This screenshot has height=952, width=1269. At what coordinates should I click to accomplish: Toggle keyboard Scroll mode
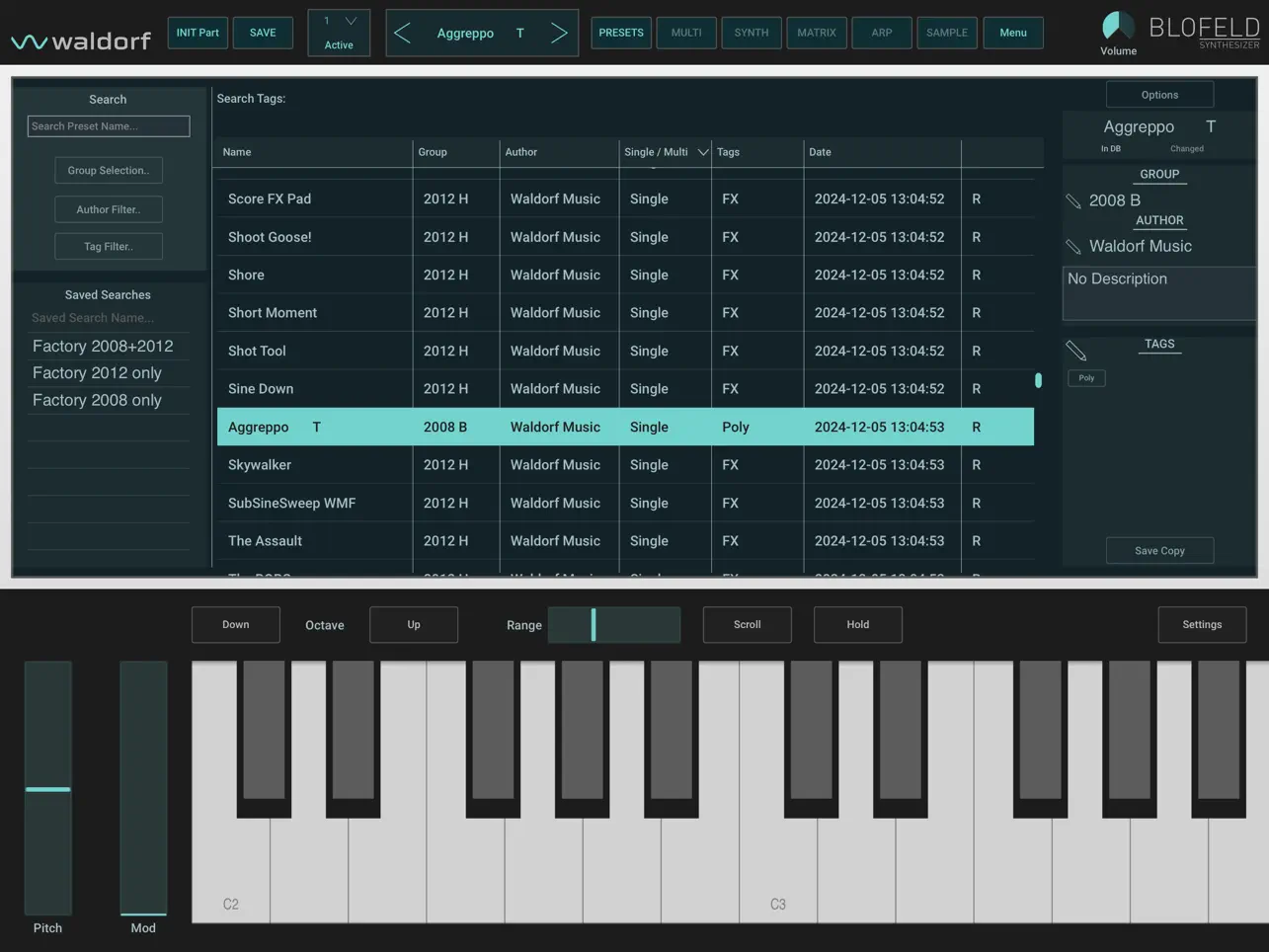747,624
